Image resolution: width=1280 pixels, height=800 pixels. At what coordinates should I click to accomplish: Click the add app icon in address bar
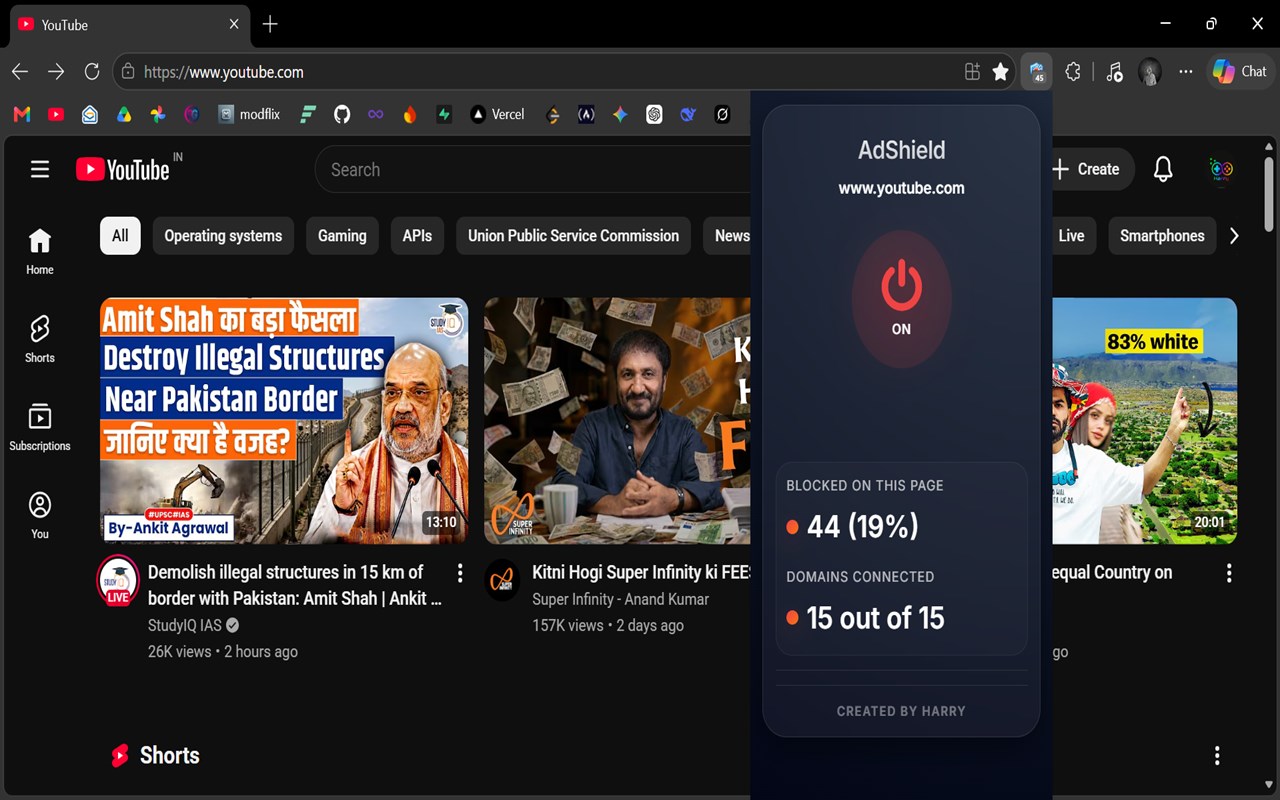coord(972,72)
